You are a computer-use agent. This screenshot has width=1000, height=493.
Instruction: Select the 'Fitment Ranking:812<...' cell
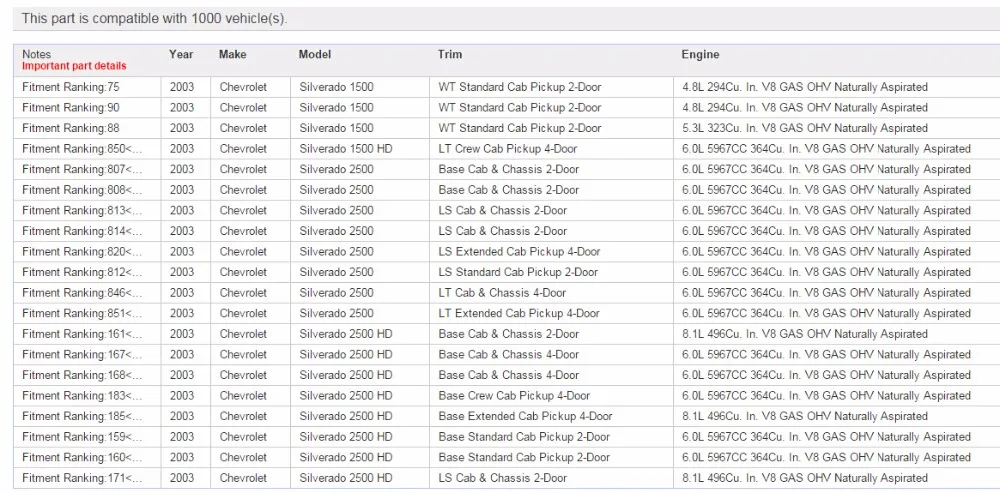(x=87, y=272)
